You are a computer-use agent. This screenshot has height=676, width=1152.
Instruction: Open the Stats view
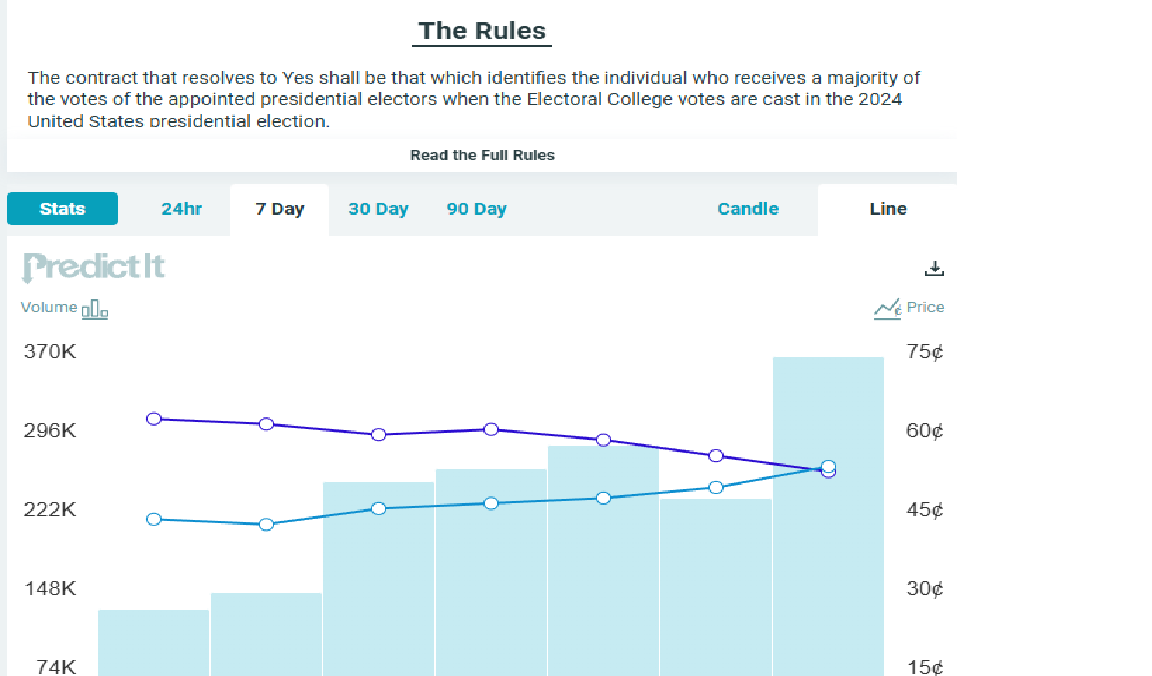pos(62,209)
